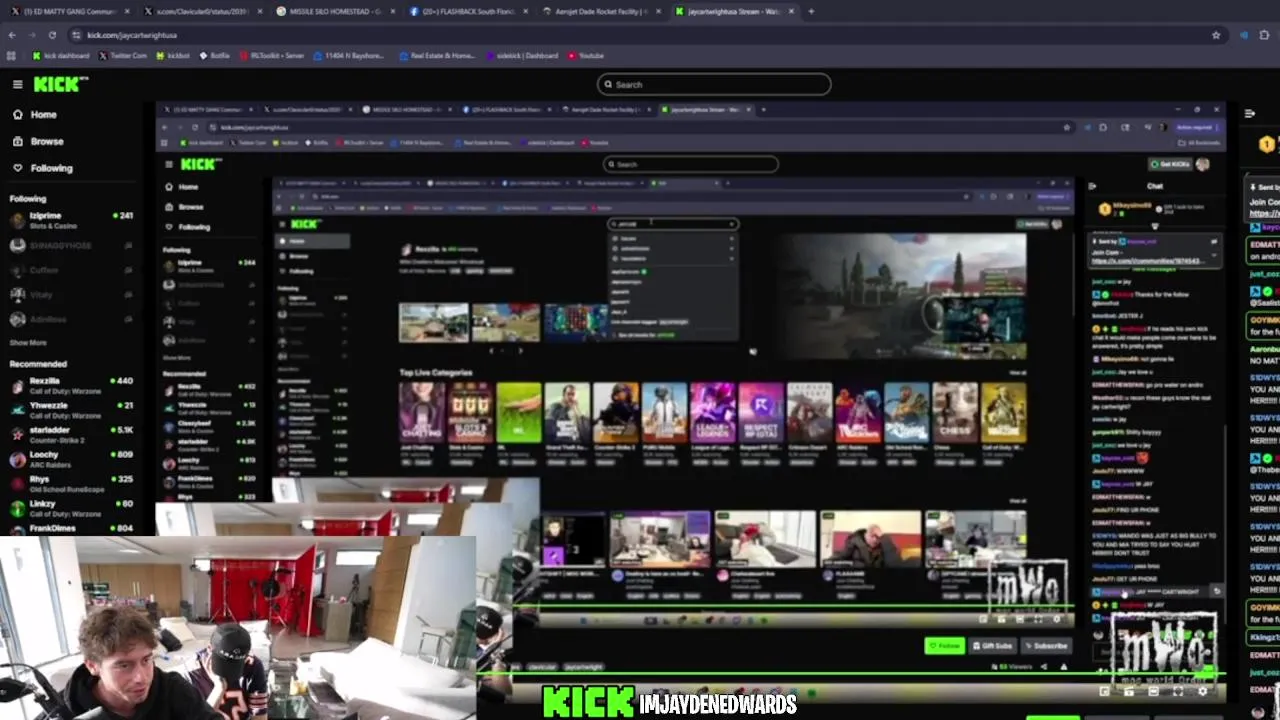The image size is (1280, 720).
Task: Close the Aerojet Dade Rocket Facility tab
Action: tap(657, 11)
